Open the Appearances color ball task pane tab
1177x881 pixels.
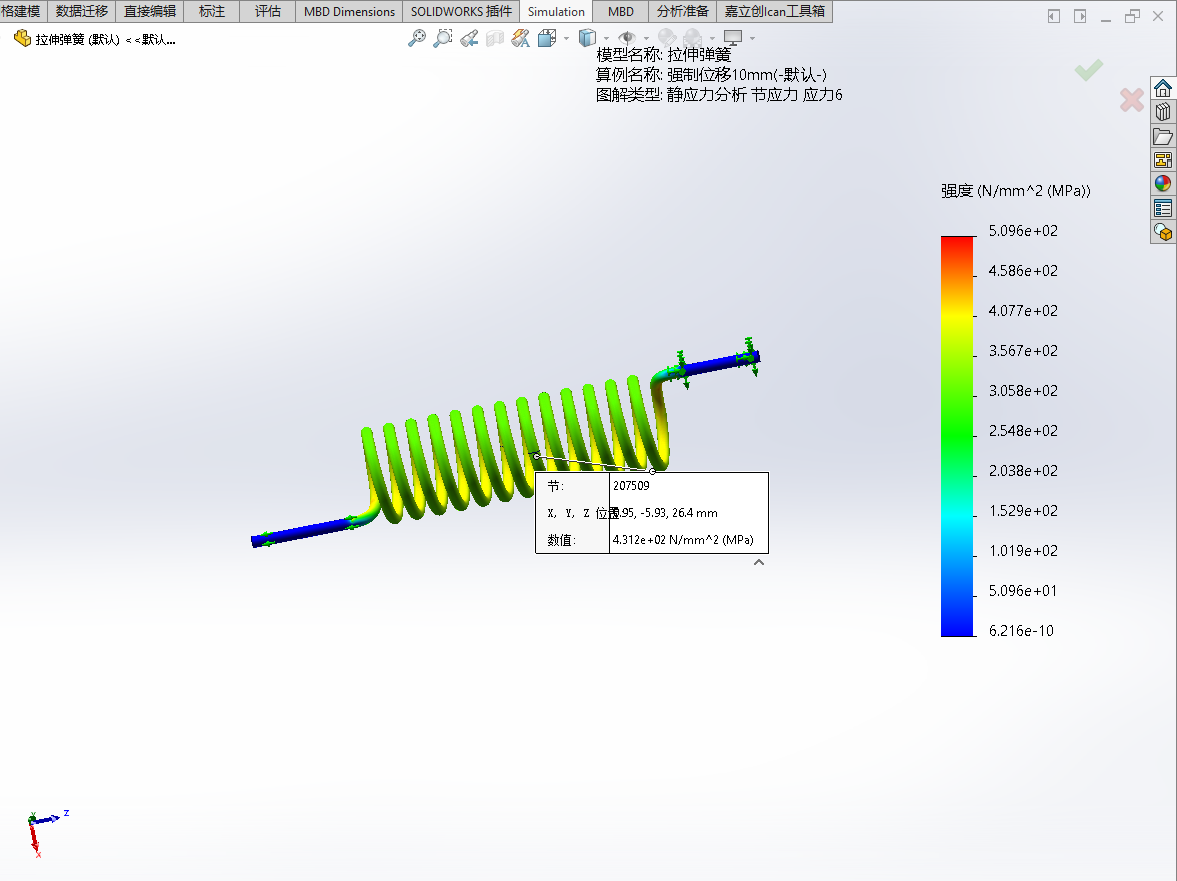point(1162,184)
